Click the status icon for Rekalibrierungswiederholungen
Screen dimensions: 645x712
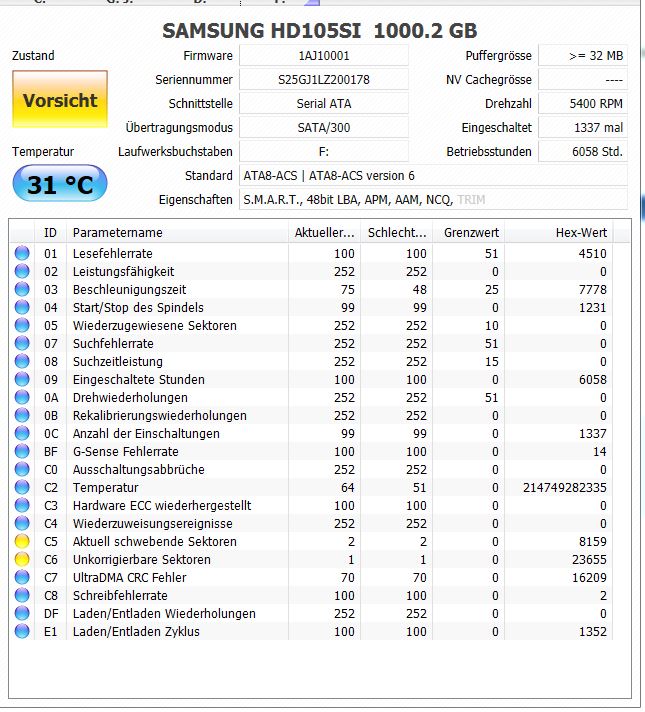(22, 415)
